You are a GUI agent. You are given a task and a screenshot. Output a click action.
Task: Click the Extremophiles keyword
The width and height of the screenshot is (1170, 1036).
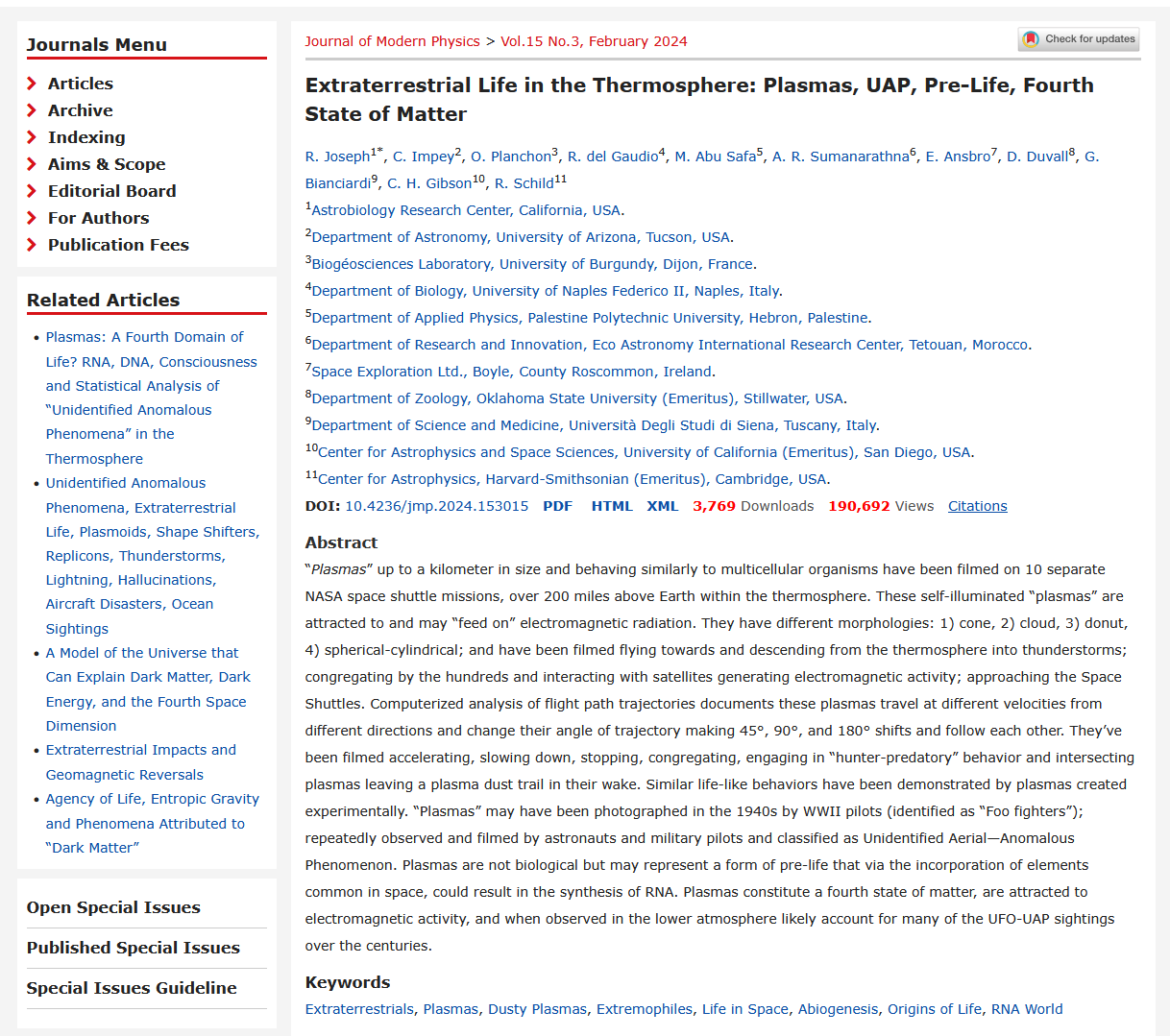[645, 1009]
